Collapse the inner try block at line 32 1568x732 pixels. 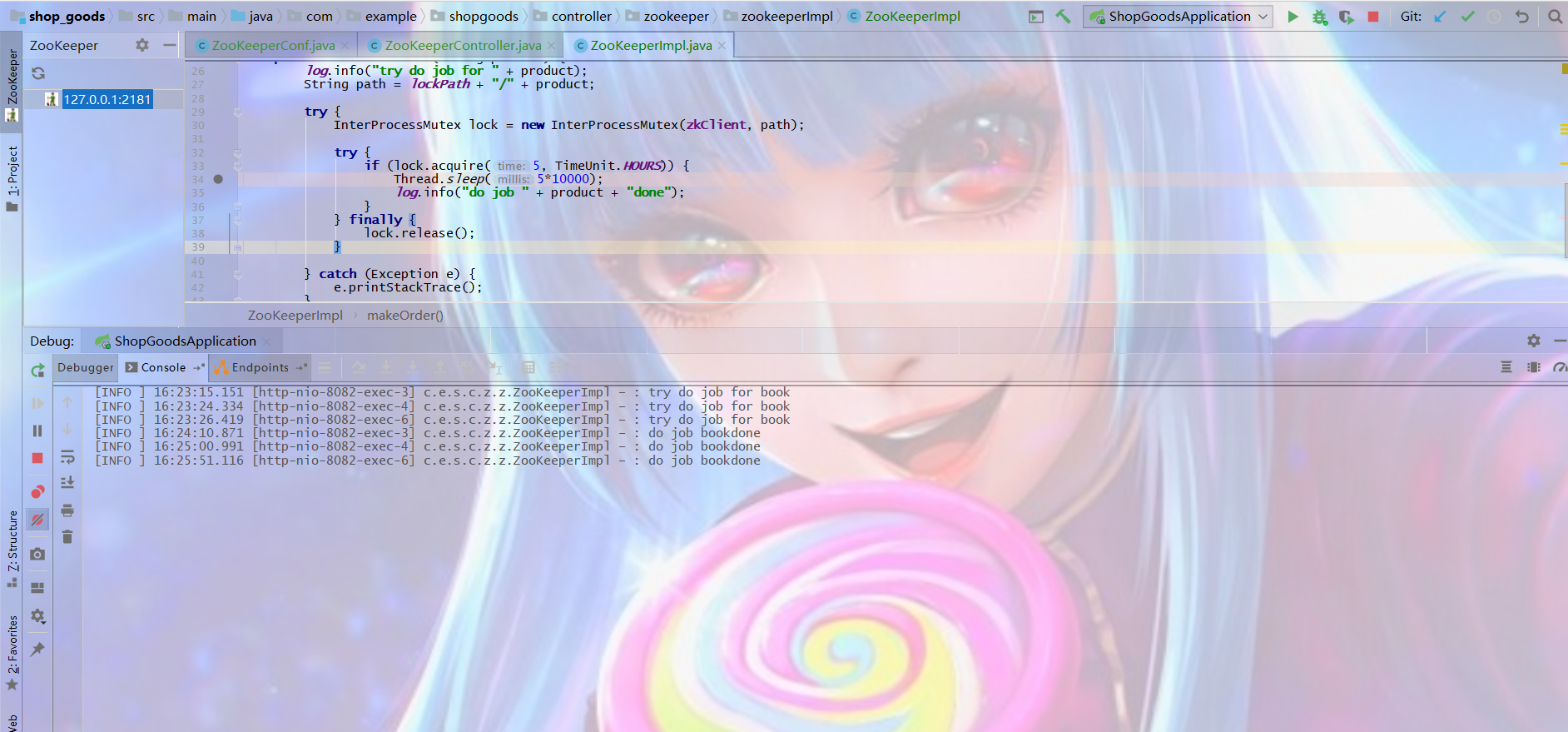(x=238, y=152)
